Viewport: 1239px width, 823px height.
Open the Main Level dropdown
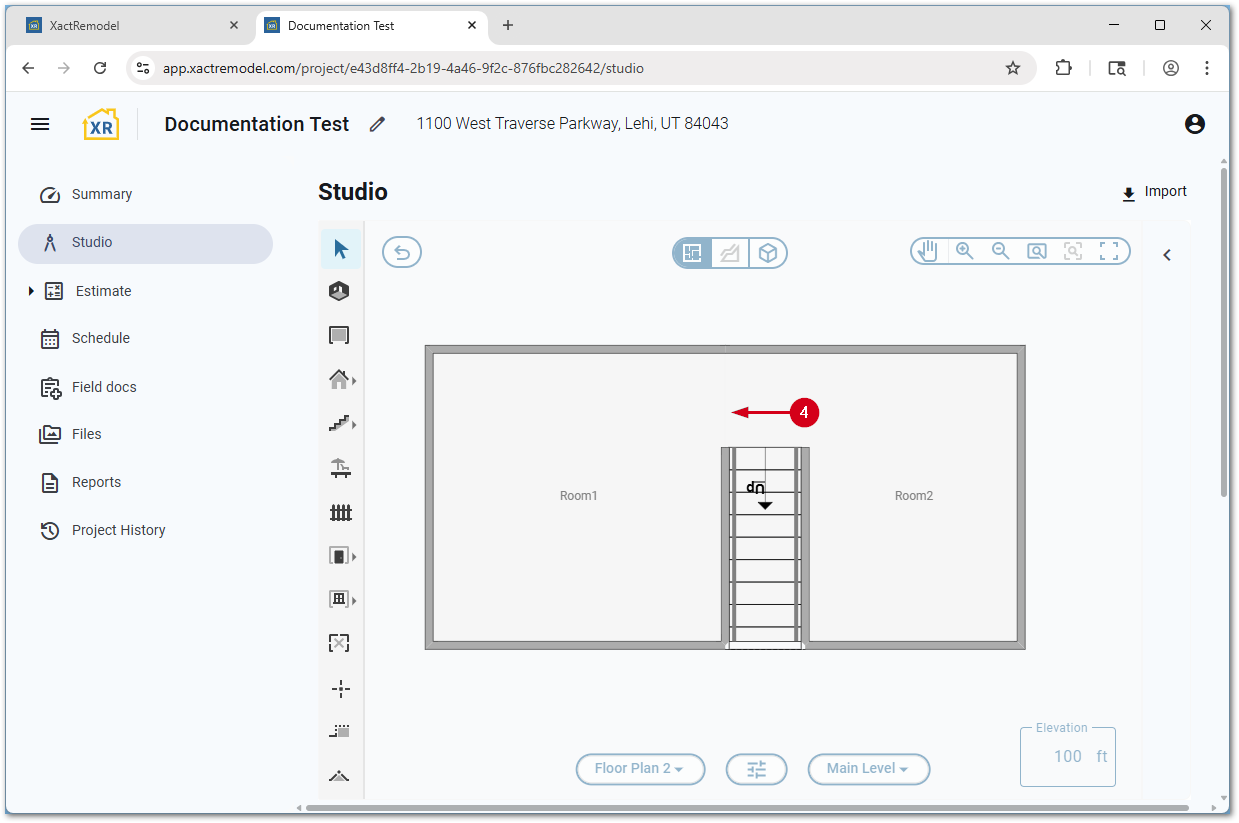tap(868, 769)
